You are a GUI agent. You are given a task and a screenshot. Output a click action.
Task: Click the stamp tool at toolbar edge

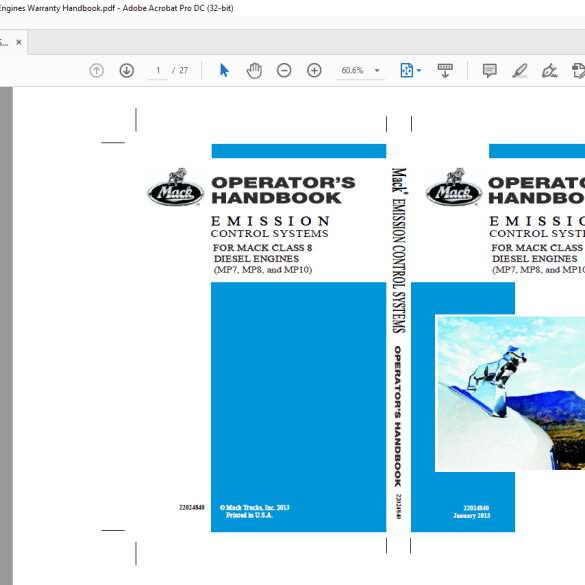tap(578, 70)
